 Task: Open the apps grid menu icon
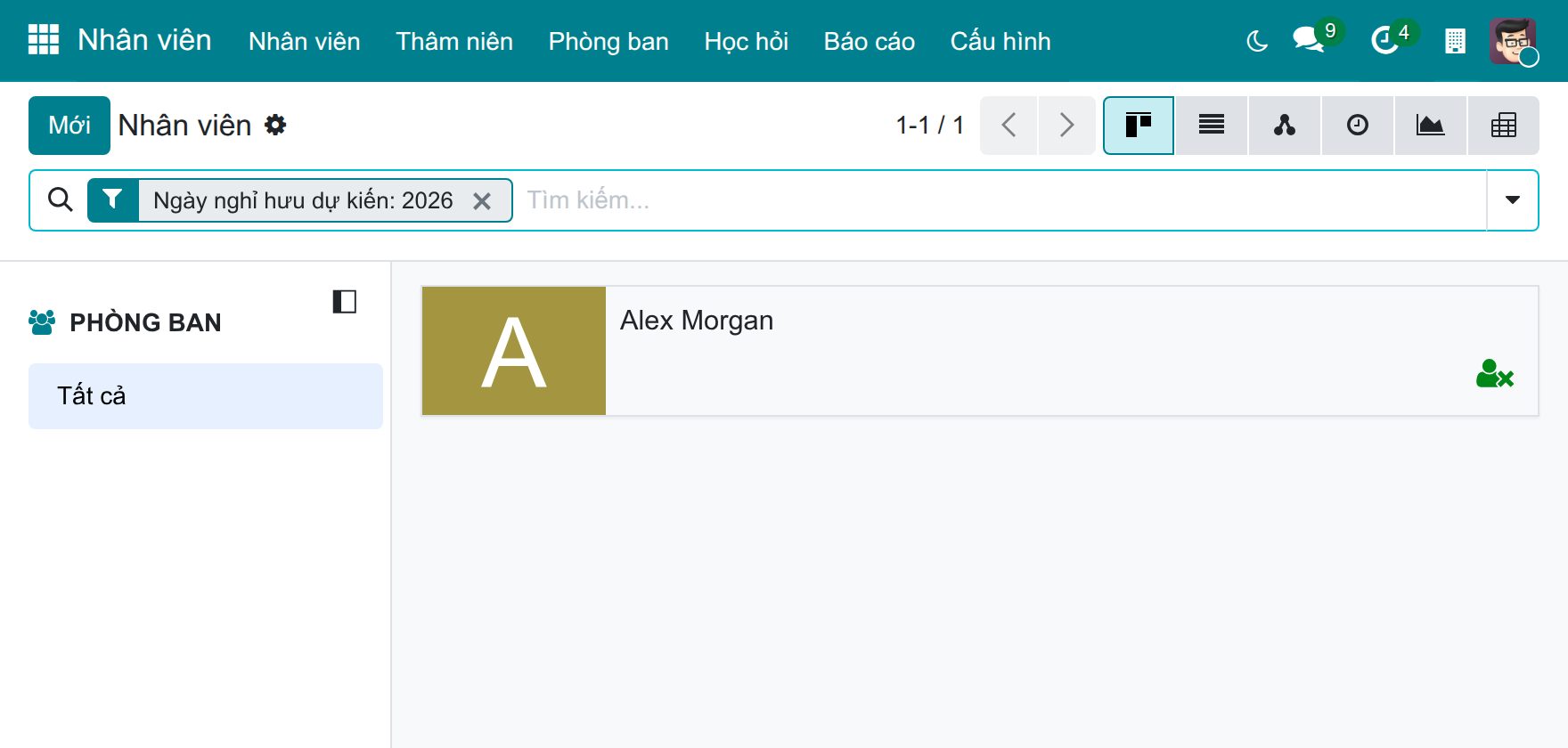(44, 40)
